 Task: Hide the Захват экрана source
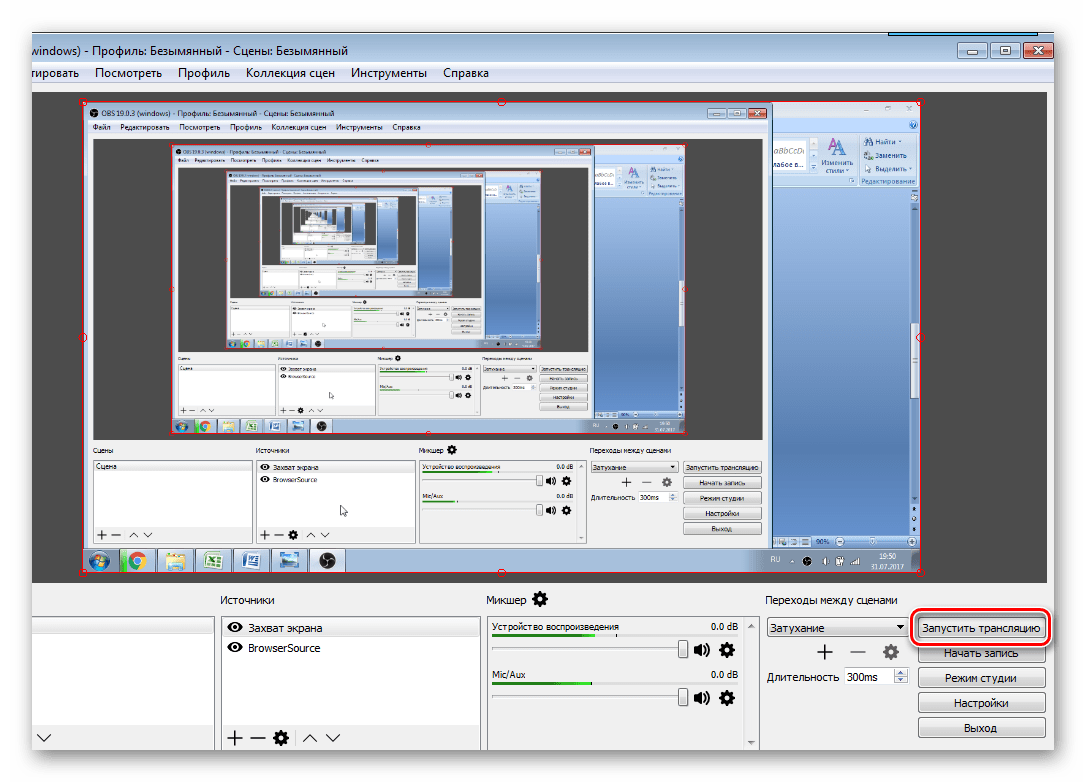[236, 628]
